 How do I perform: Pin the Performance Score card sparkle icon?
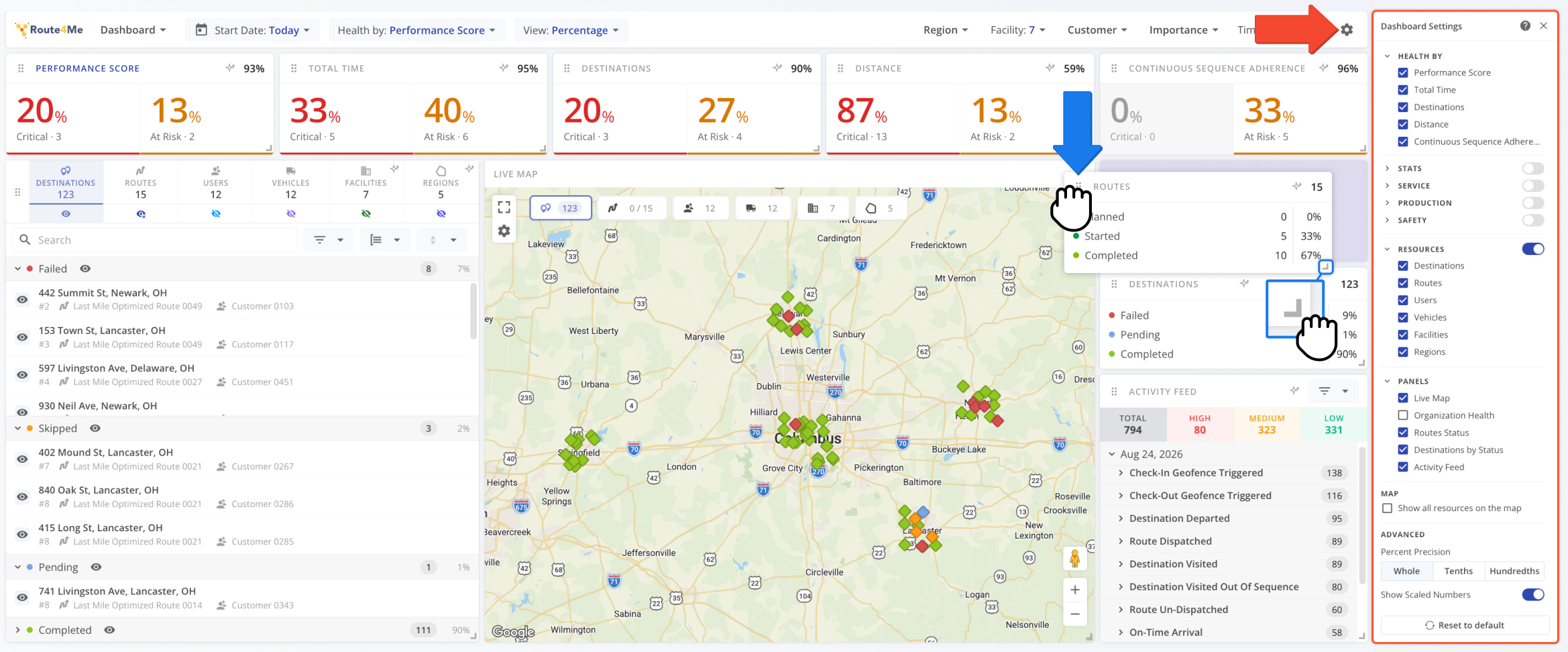230,68
